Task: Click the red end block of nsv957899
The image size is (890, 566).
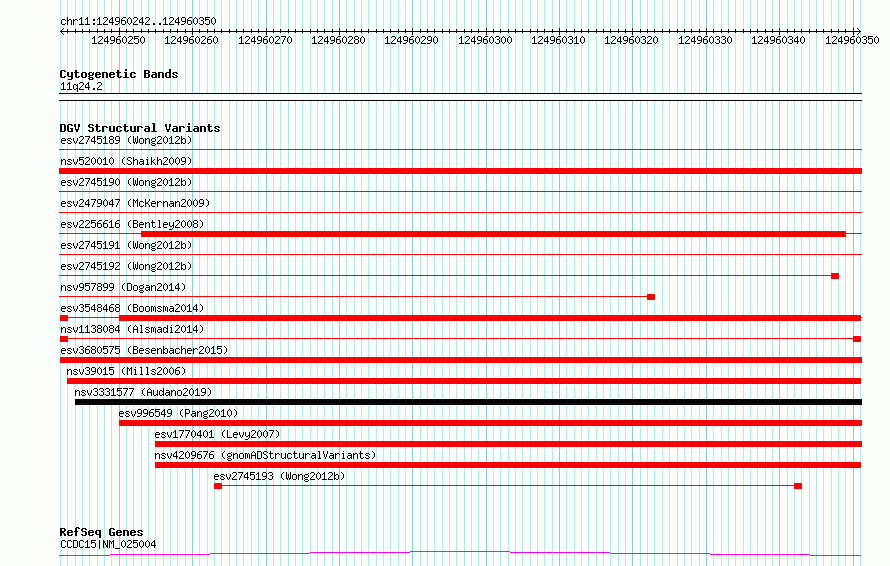Action: (651, 297)
